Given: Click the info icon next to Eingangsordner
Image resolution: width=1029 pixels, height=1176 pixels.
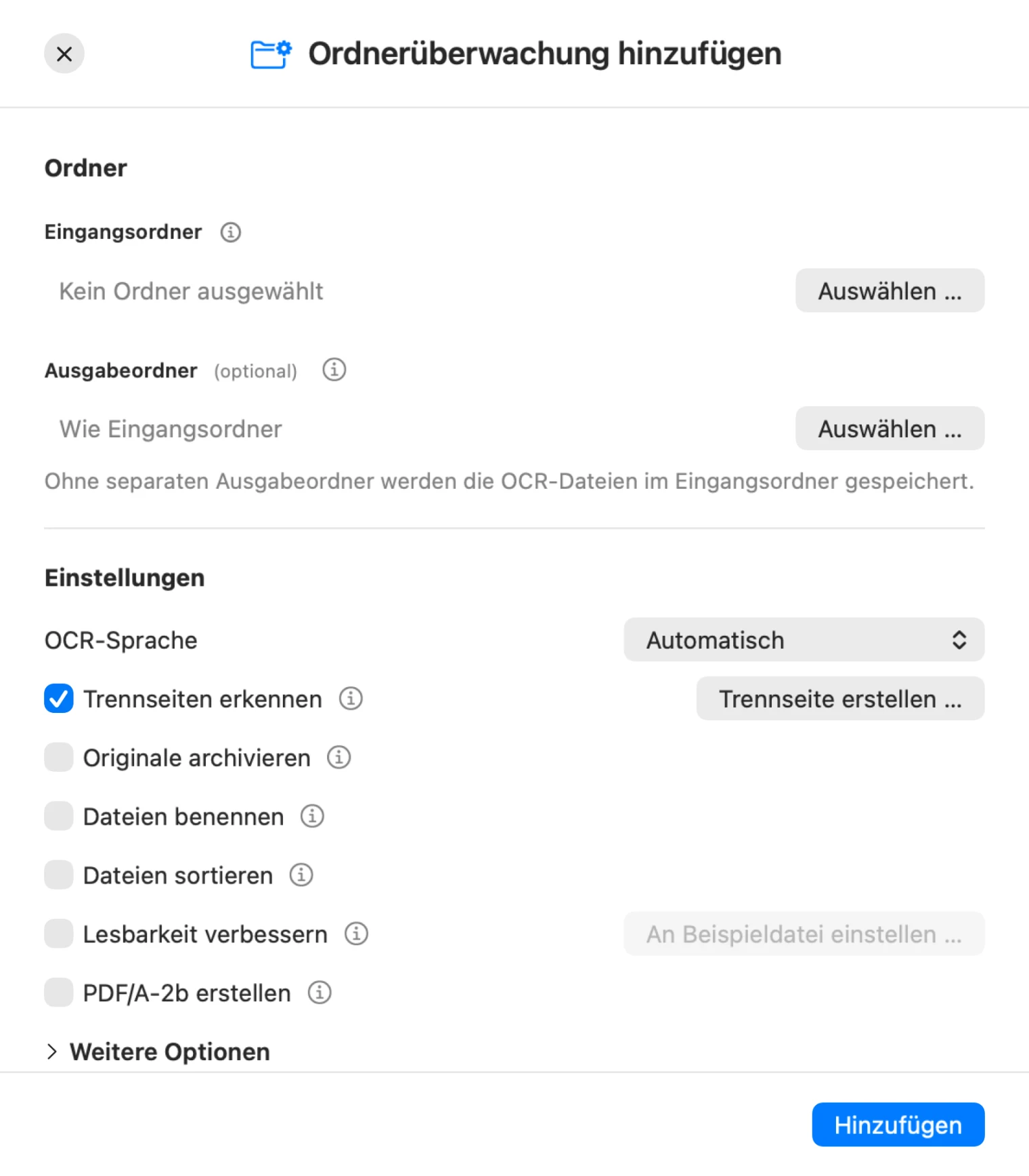Looking at the screenshot, I should pos(231,232).
